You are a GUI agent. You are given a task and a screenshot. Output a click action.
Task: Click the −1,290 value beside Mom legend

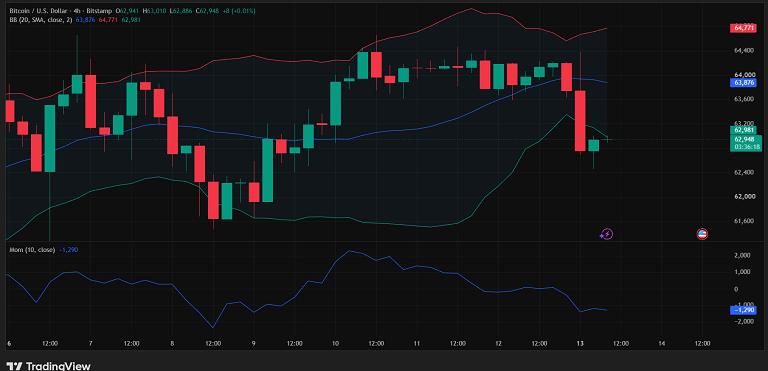tap(68, 250)
